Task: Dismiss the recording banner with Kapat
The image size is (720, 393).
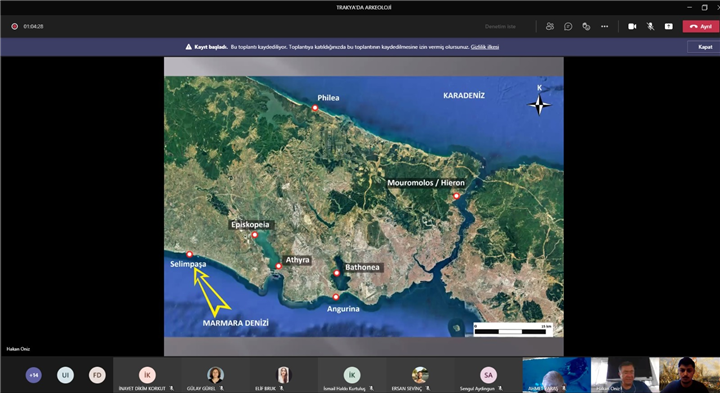Action: [705, 47]
